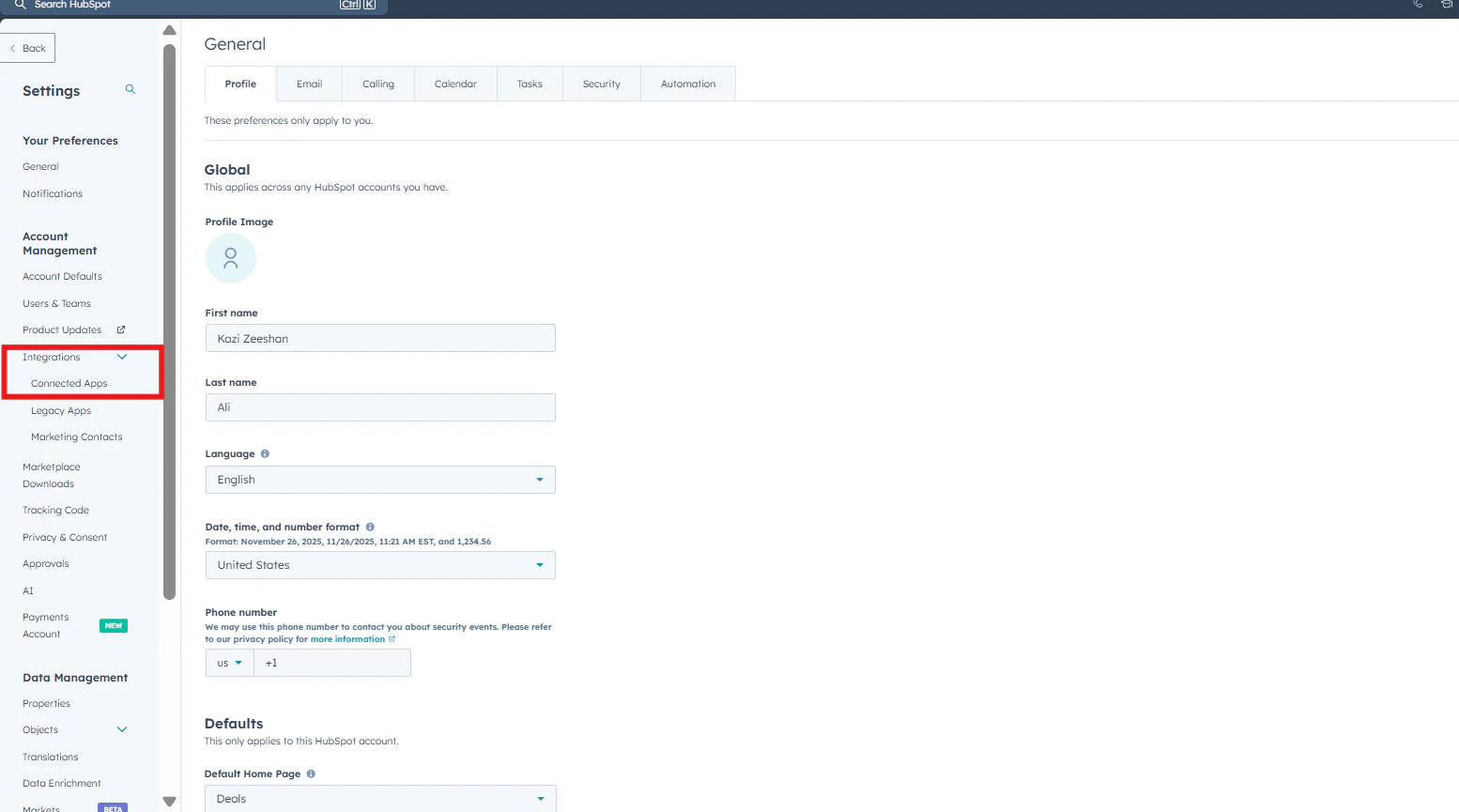1459x812 pixels.
Task: Click the search magnifier icon beside Settings
Action: [x=131, y=89]
